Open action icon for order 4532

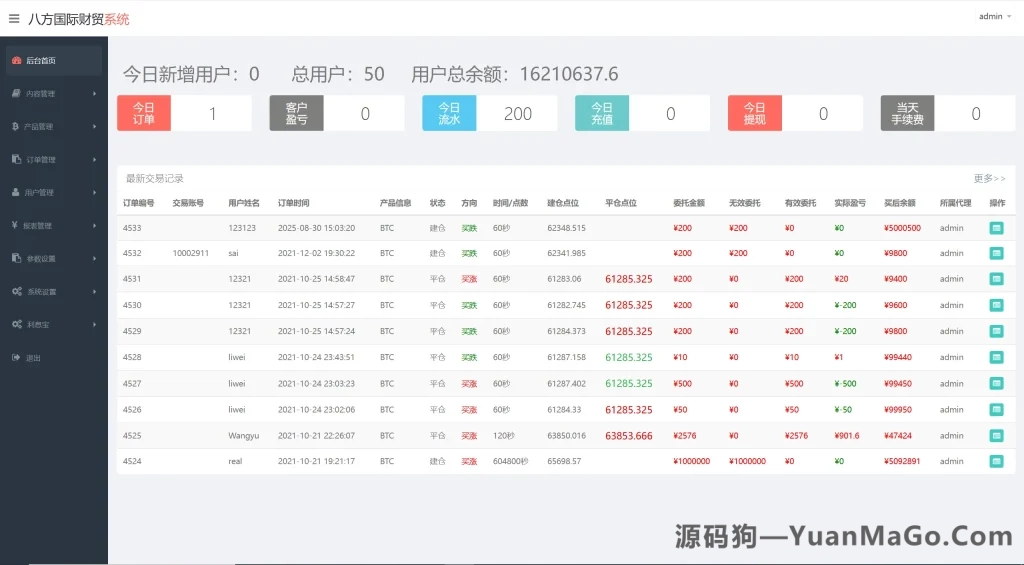[x=997, y=253]
